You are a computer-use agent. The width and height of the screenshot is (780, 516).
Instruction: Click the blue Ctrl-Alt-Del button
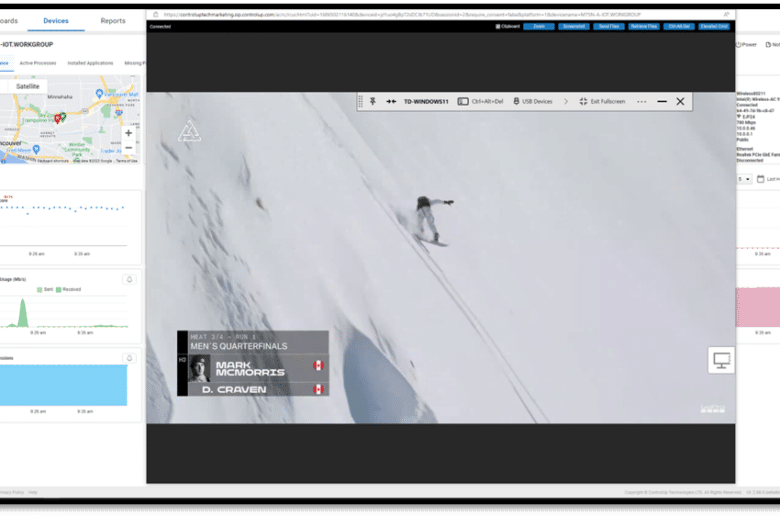pos(679,26)
